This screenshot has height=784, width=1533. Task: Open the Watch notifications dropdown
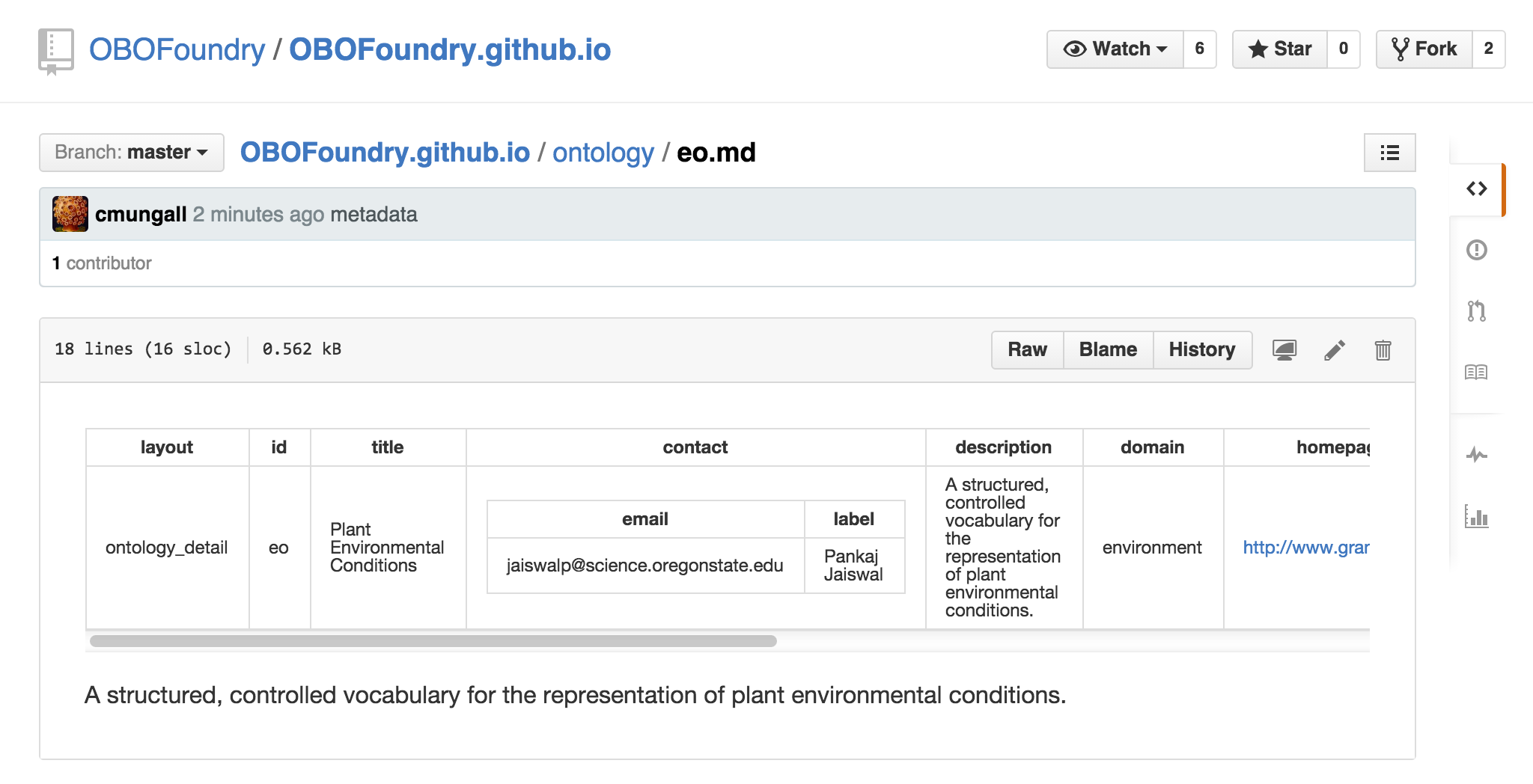[x=1115, y=49]
